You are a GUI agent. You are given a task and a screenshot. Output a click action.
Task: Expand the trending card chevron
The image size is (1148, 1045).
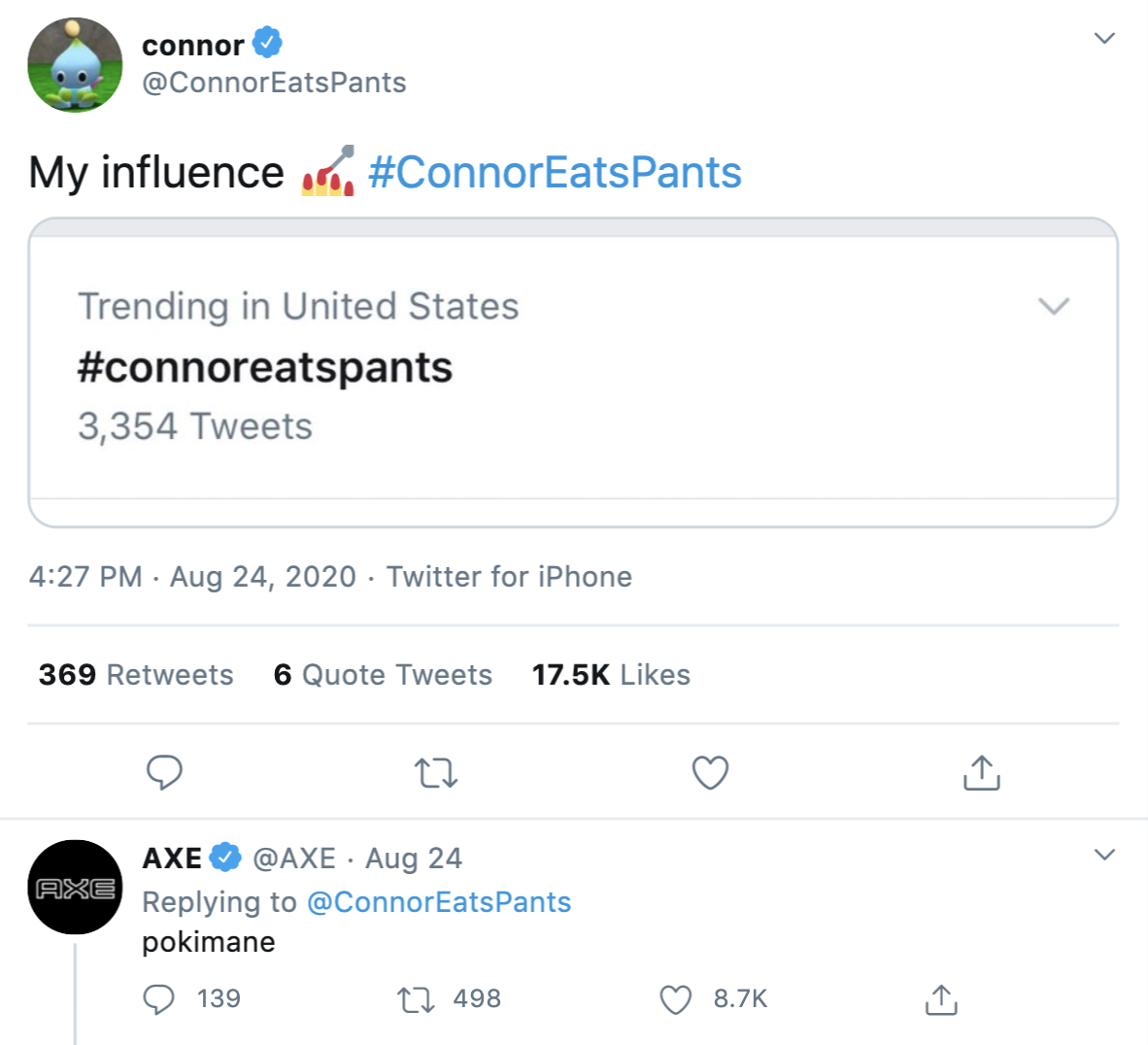point(1054,306)
